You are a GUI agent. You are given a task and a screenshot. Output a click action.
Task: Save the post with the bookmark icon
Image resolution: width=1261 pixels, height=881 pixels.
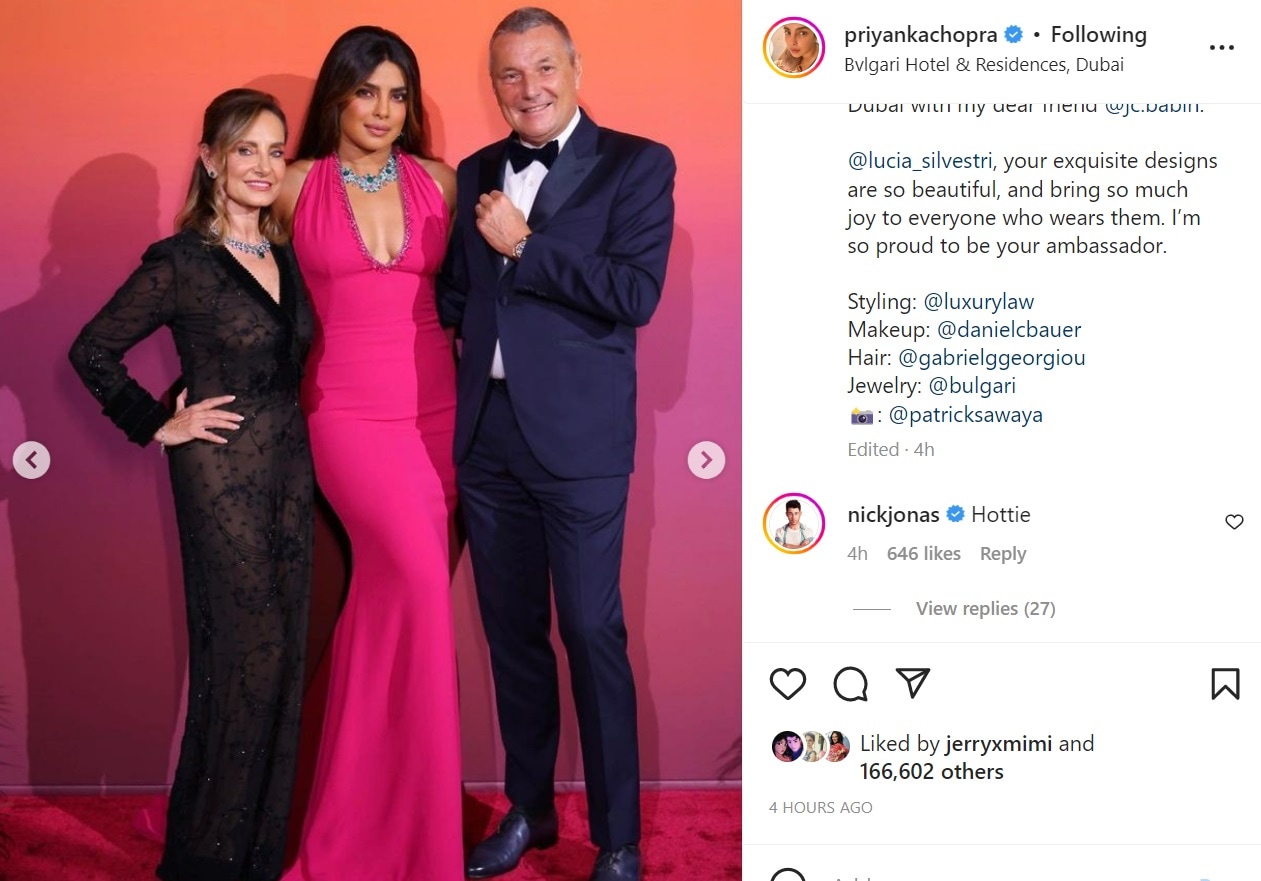click(1225, 684)
